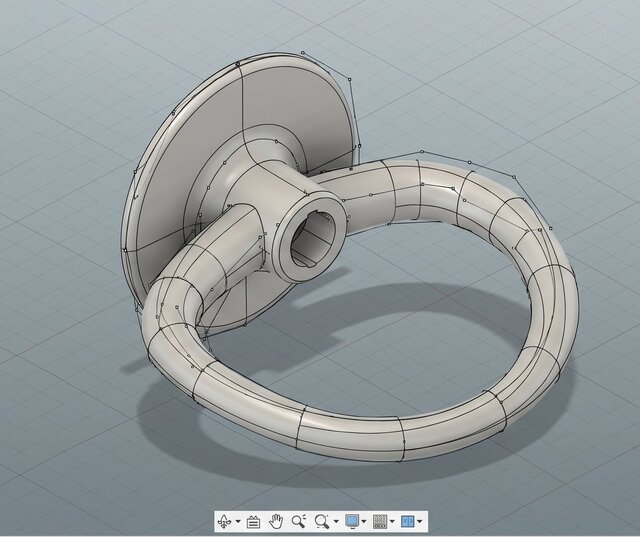
Task: Open the Display Settings monitor icon
Action: point(352,521)
